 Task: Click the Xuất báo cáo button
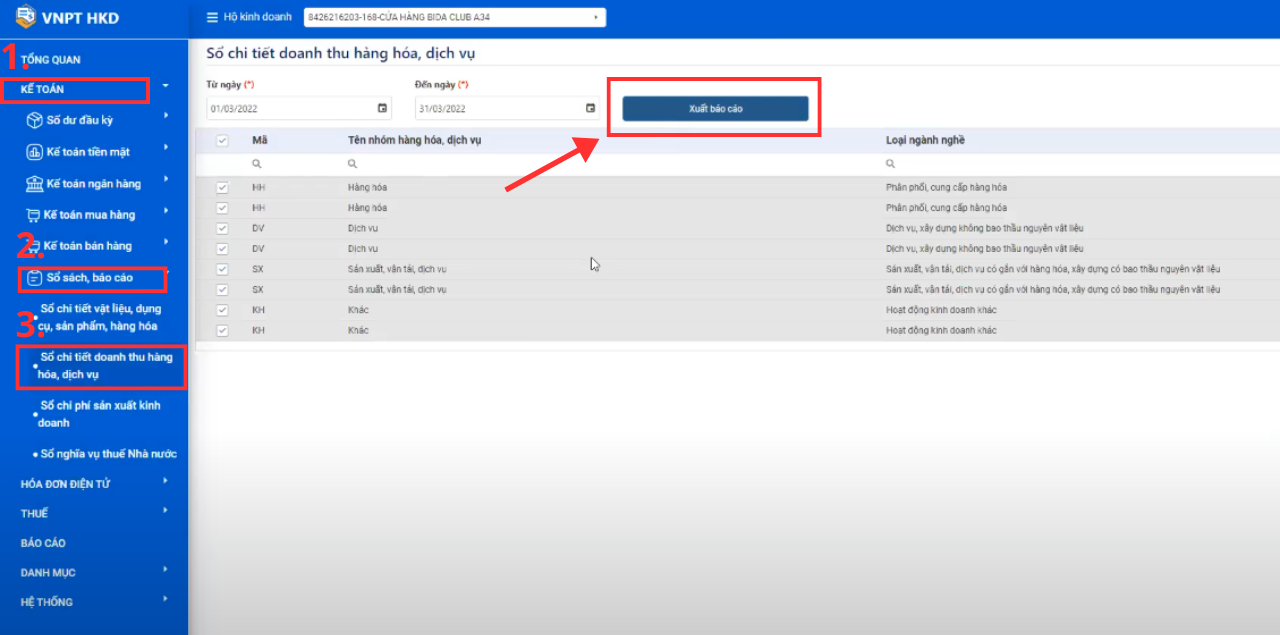715,108
